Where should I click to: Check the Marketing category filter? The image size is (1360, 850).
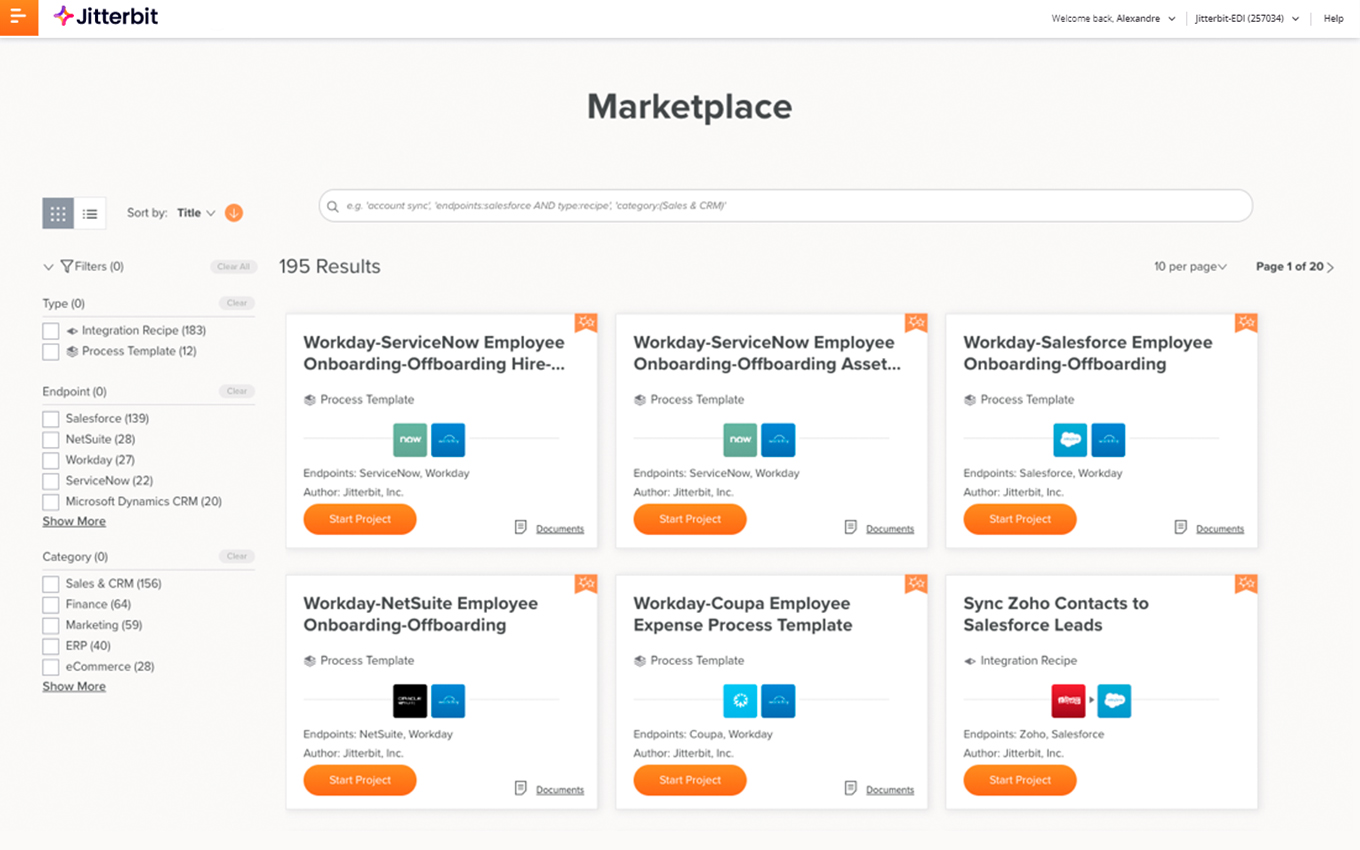tap(51, 626)
